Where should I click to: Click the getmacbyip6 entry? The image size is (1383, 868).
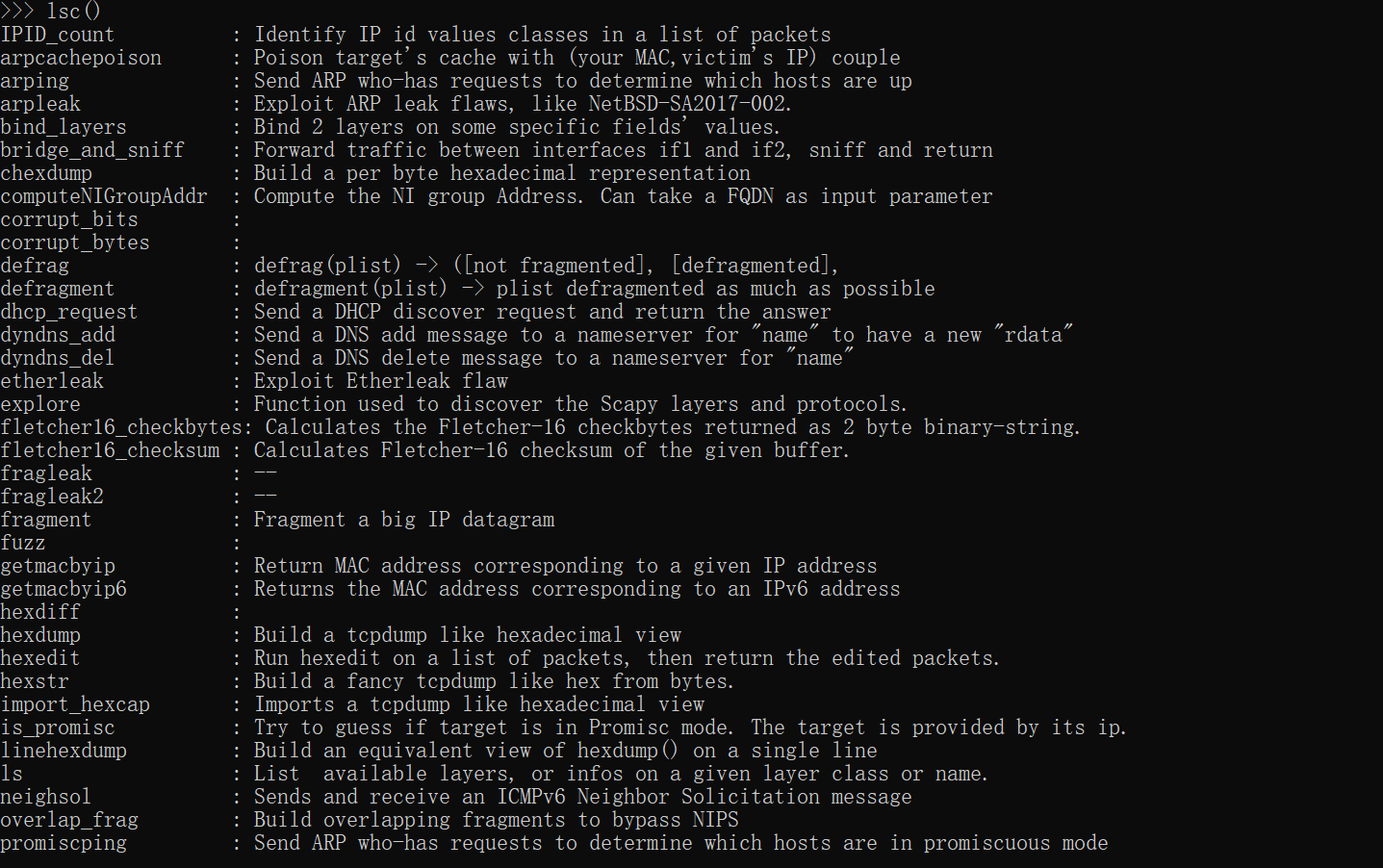coord(64,589)
